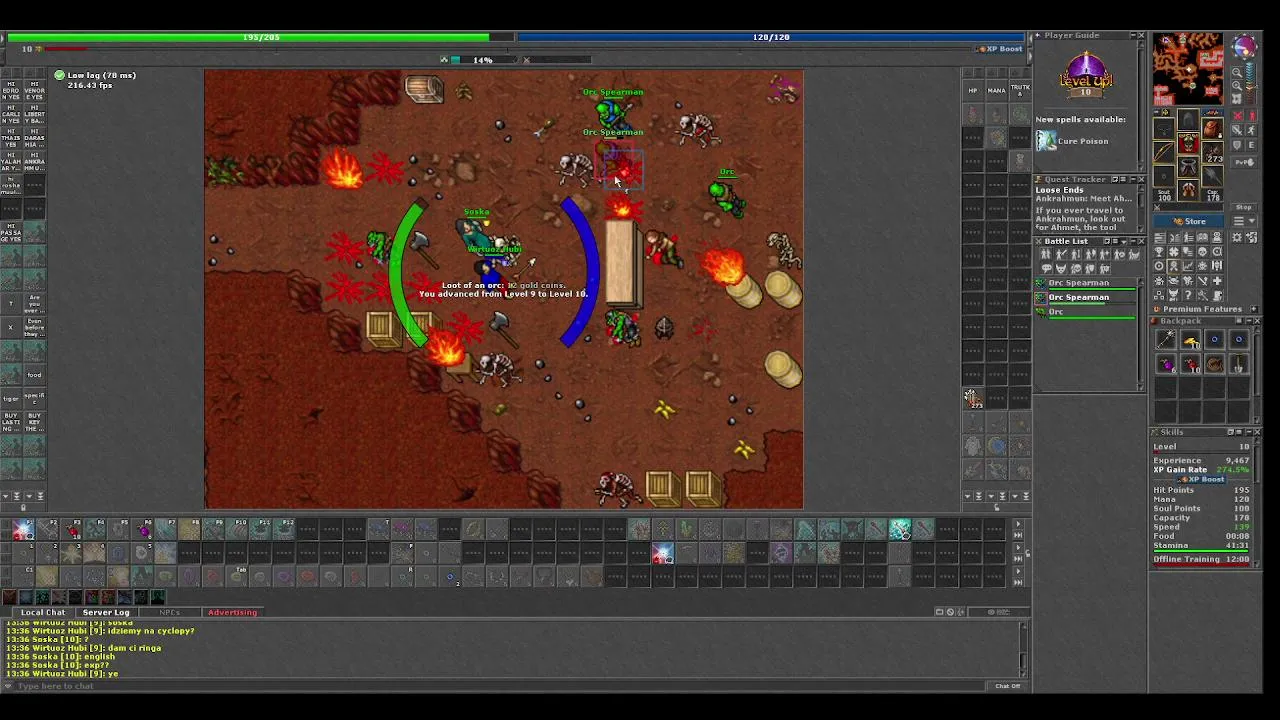Screen dimensions: 1280x720
Task: Select the ammunition slot showing 273
Action: [x=1212, y=152]
